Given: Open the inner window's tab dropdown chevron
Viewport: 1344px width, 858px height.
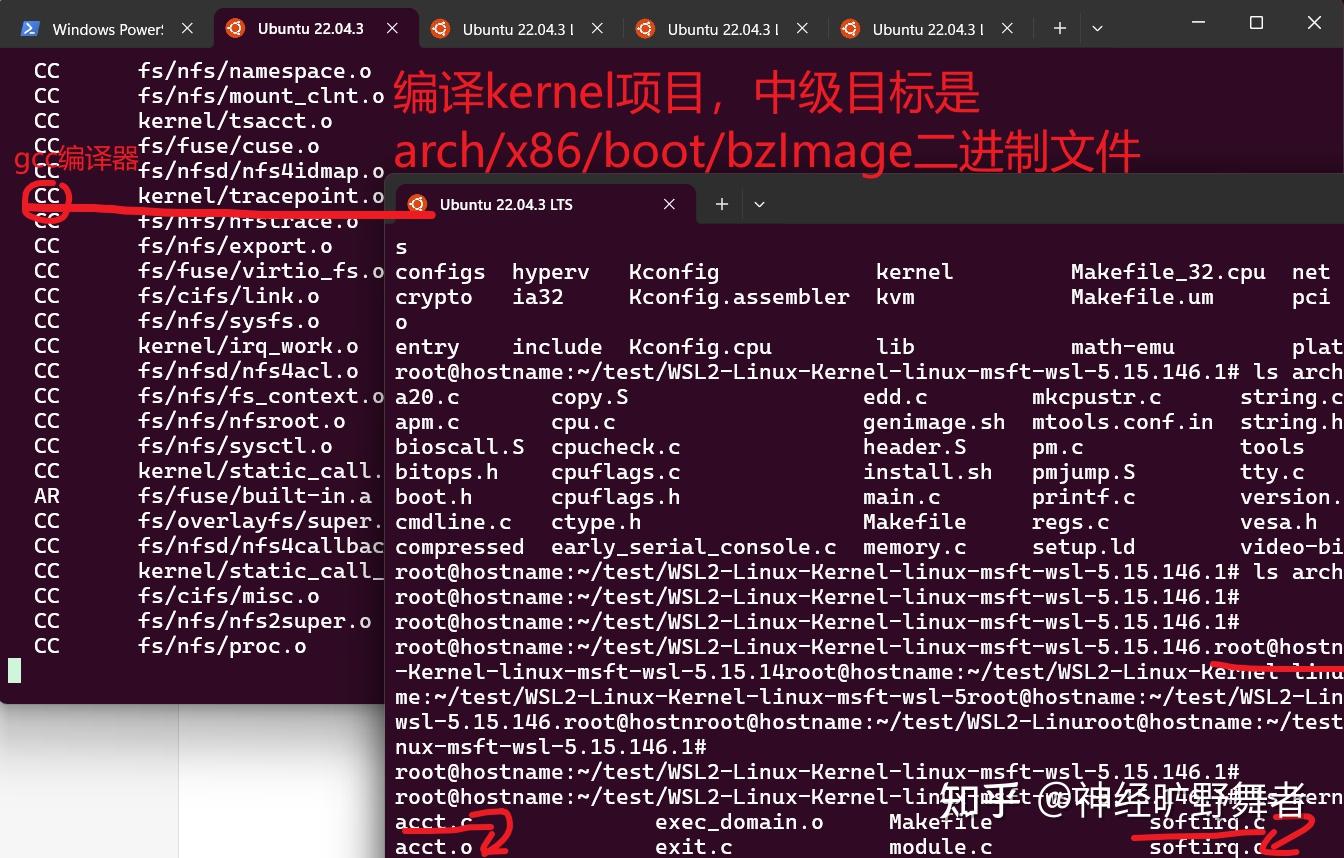Looking at the screenshot, I should [x=759, y=204].
